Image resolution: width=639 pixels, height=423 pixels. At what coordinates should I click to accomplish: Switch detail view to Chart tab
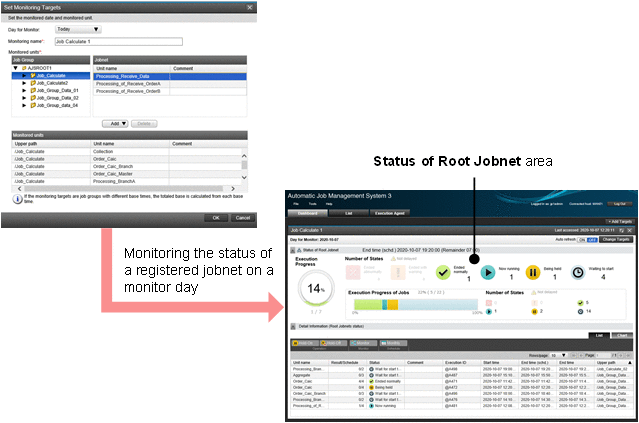(622, 335)
